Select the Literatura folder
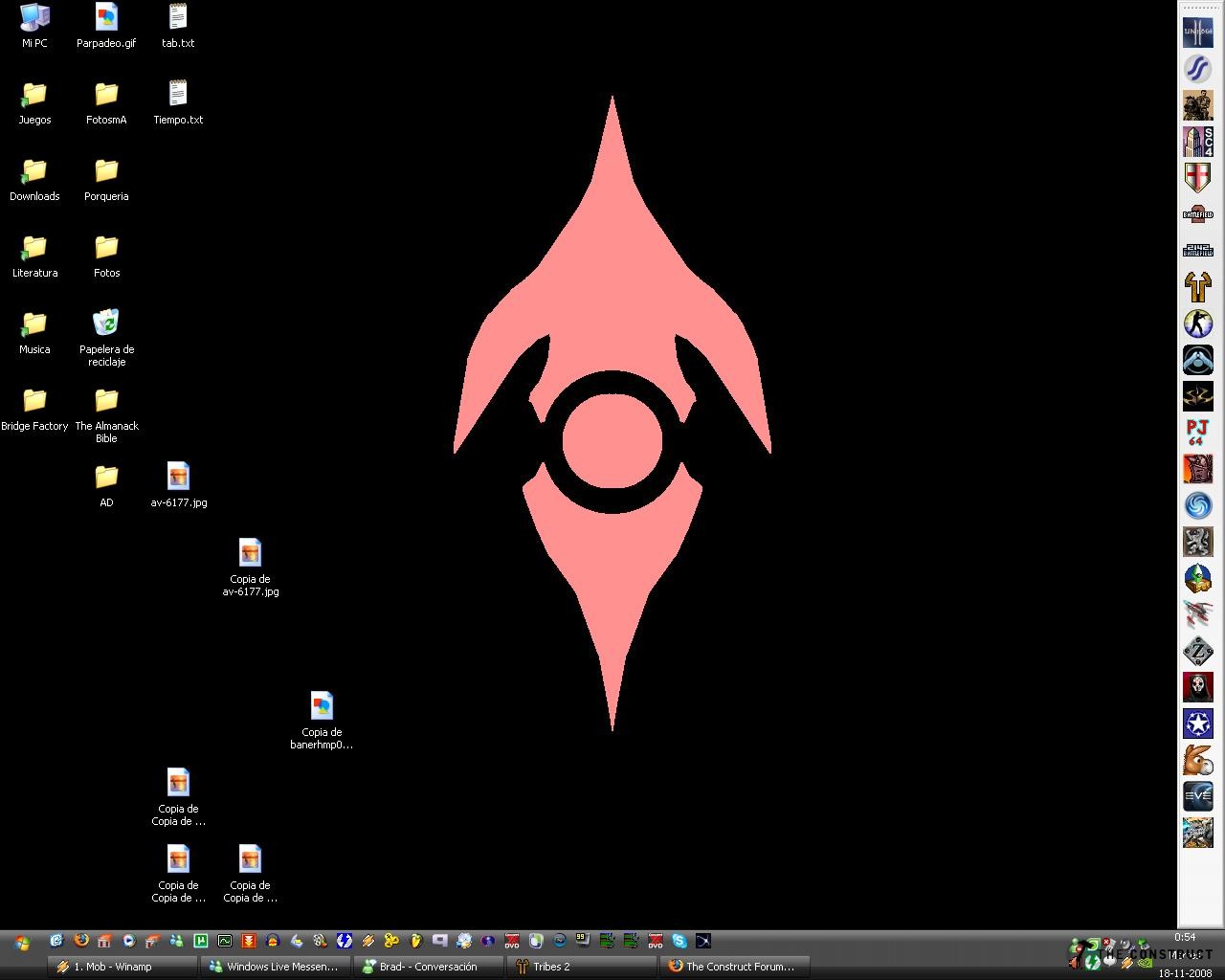This screenshot has height=980, width=1225. click(34, 256)
